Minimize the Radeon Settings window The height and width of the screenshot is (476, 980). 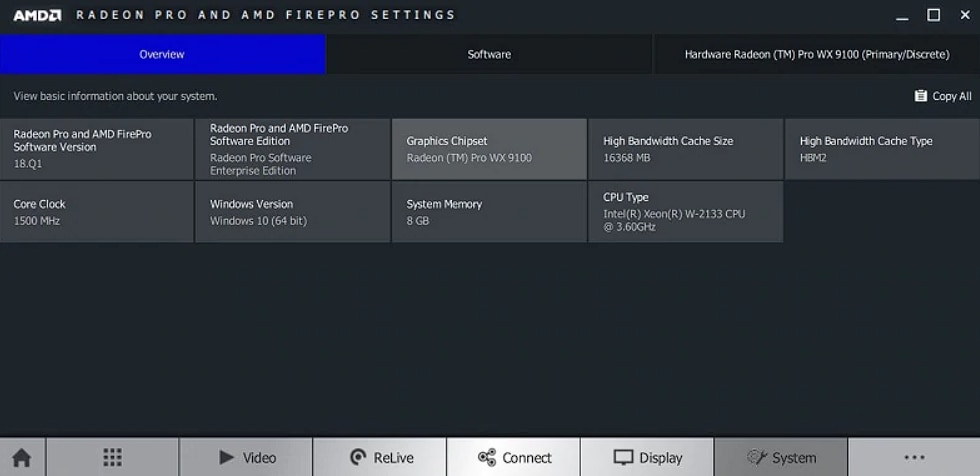tap(902, 16)
